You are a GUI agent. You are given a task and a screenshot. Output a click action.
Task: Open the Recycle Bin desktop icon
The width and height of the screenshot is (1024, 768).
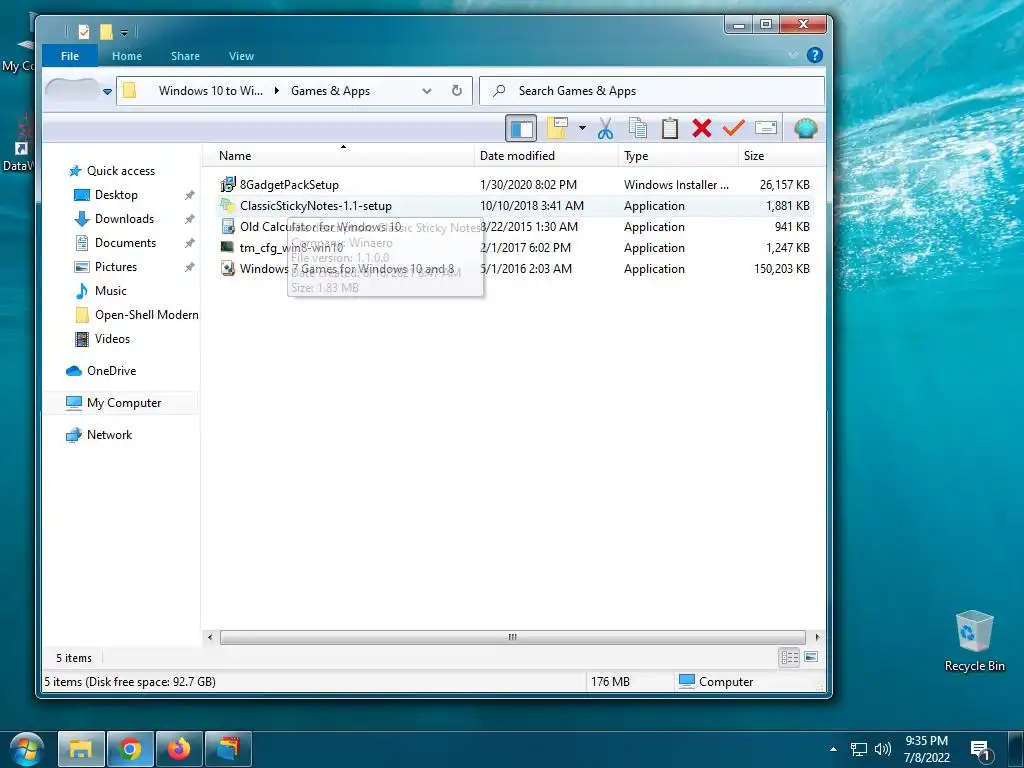pyautogui.click(x=974, y=641)
